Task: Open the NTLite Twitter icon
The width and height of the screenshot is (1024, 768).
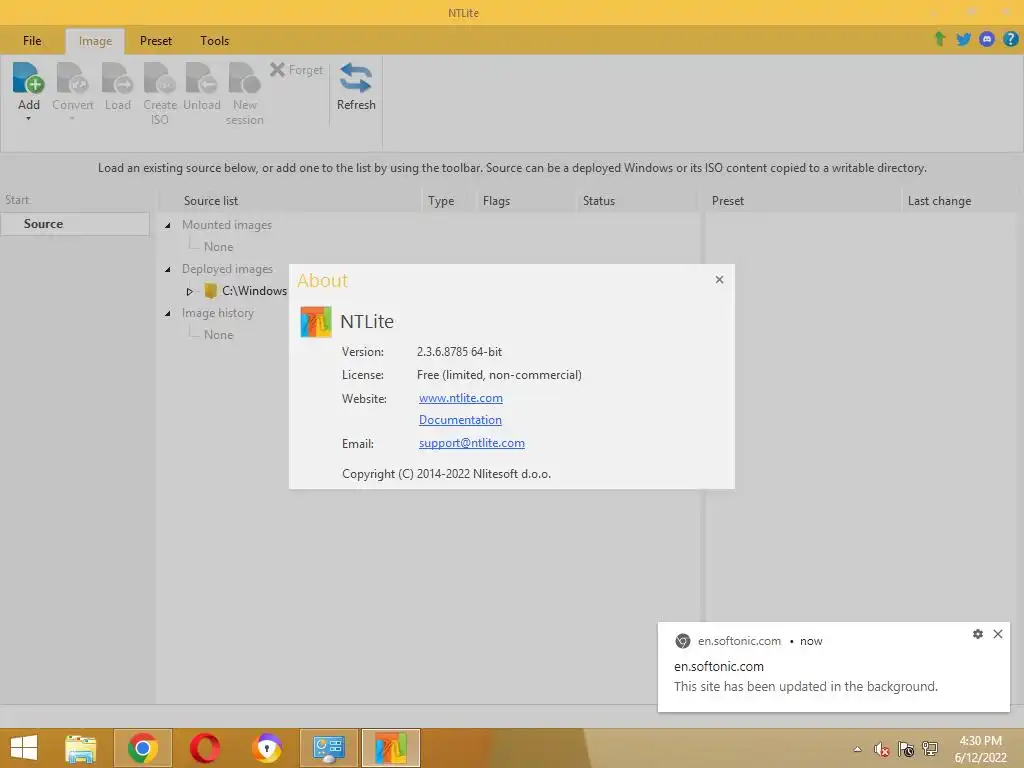Action: [963, 39]
